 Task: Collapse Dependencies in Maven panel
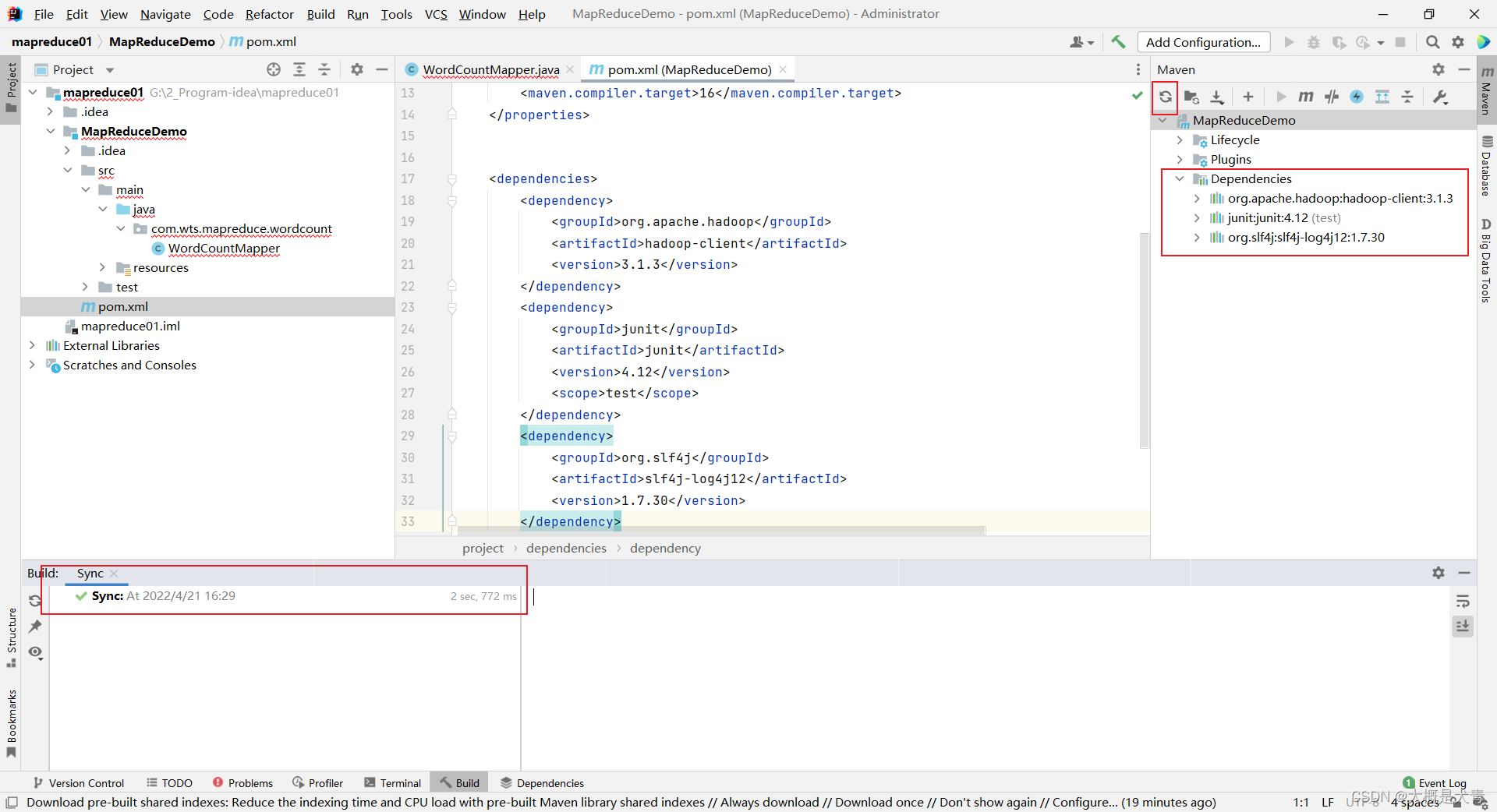coord(1180,178)
